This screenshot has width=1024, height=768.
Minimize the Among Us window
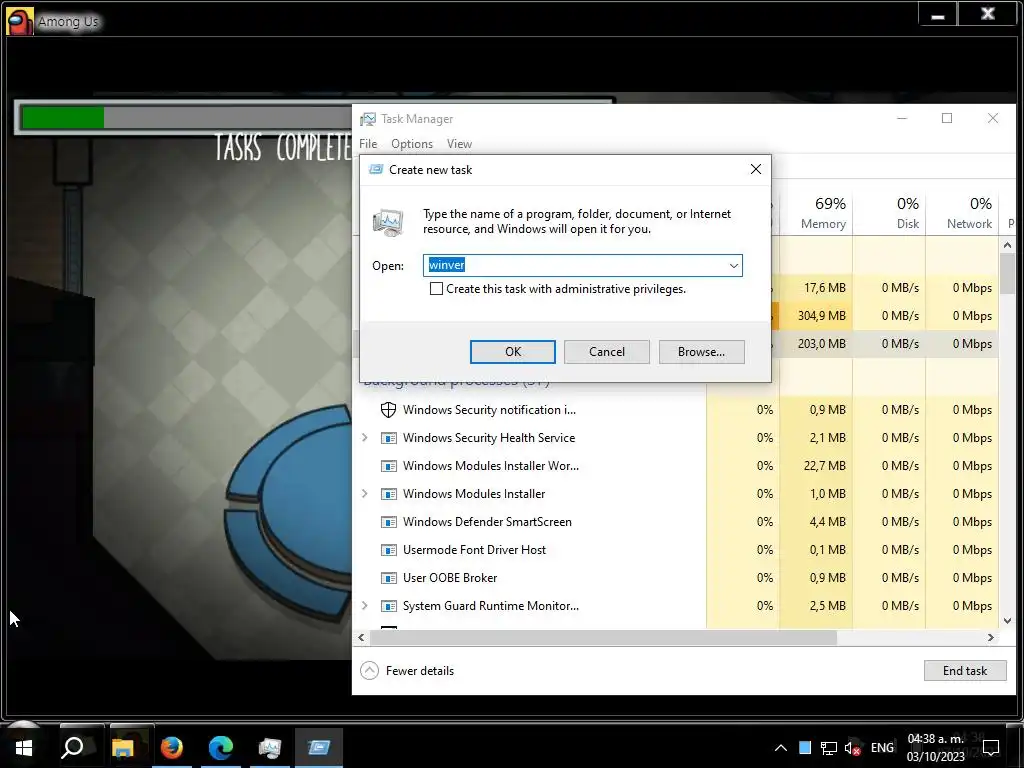[x=938, y=14]
